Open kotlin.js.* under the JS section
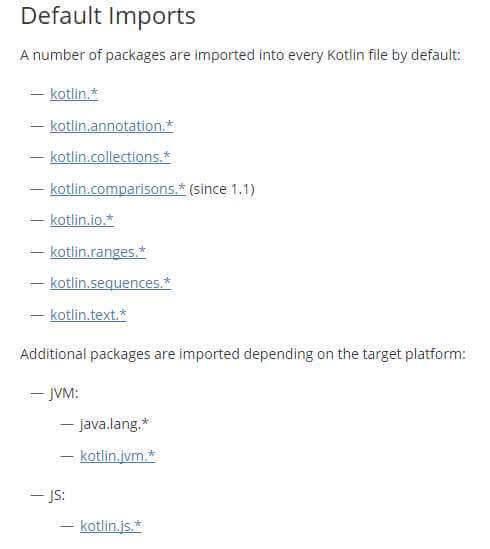 (111, 526)
